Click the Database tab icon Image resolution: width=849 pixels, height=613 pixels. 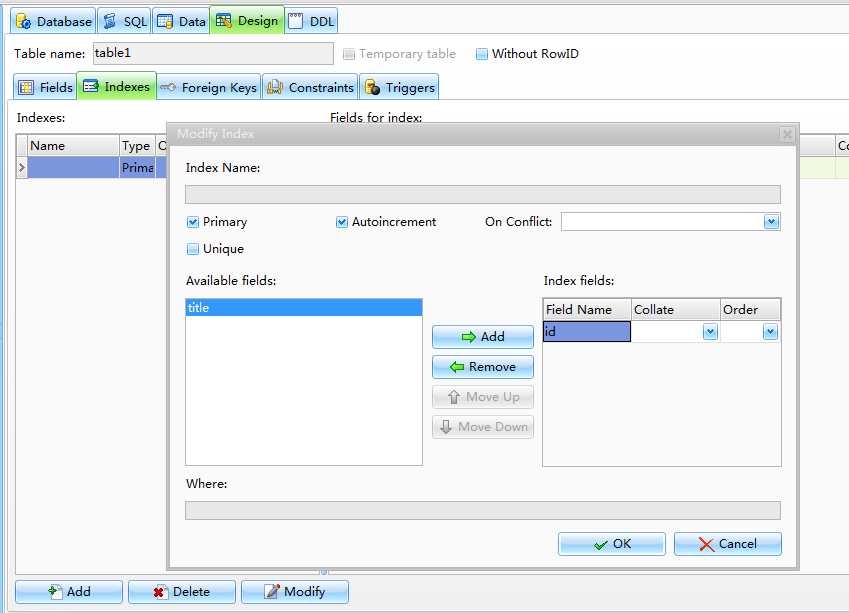(24, 21)
